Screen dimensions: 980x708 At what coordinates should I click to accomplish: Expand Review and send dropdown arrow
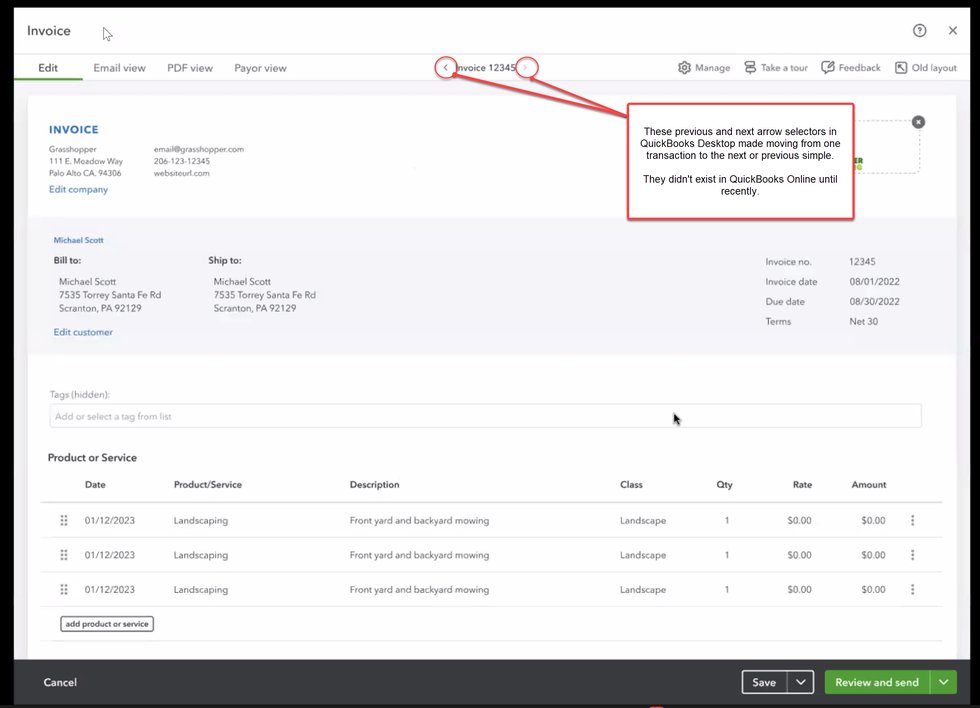943,682
